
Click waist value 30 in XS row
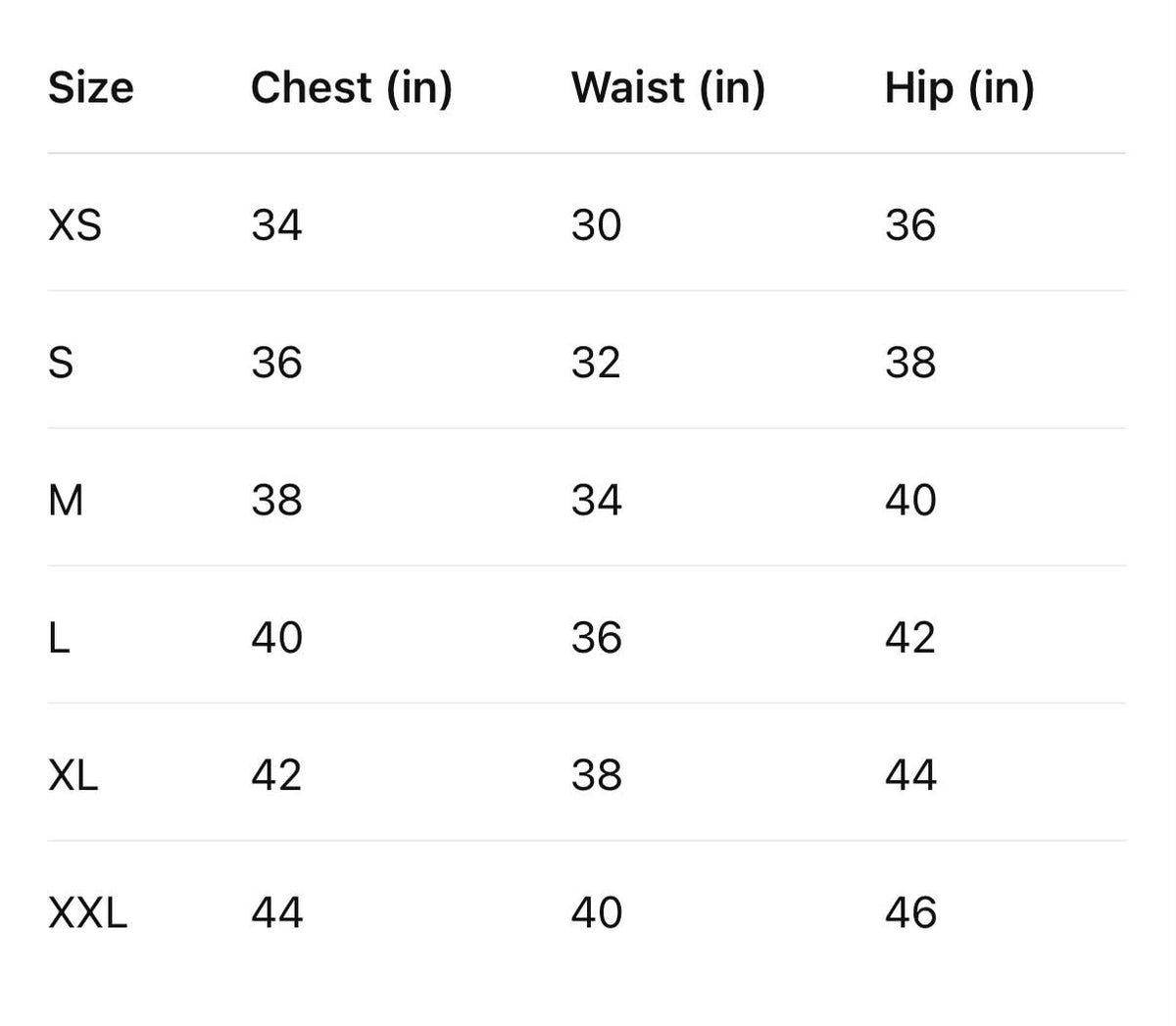(x=596, y=225)
